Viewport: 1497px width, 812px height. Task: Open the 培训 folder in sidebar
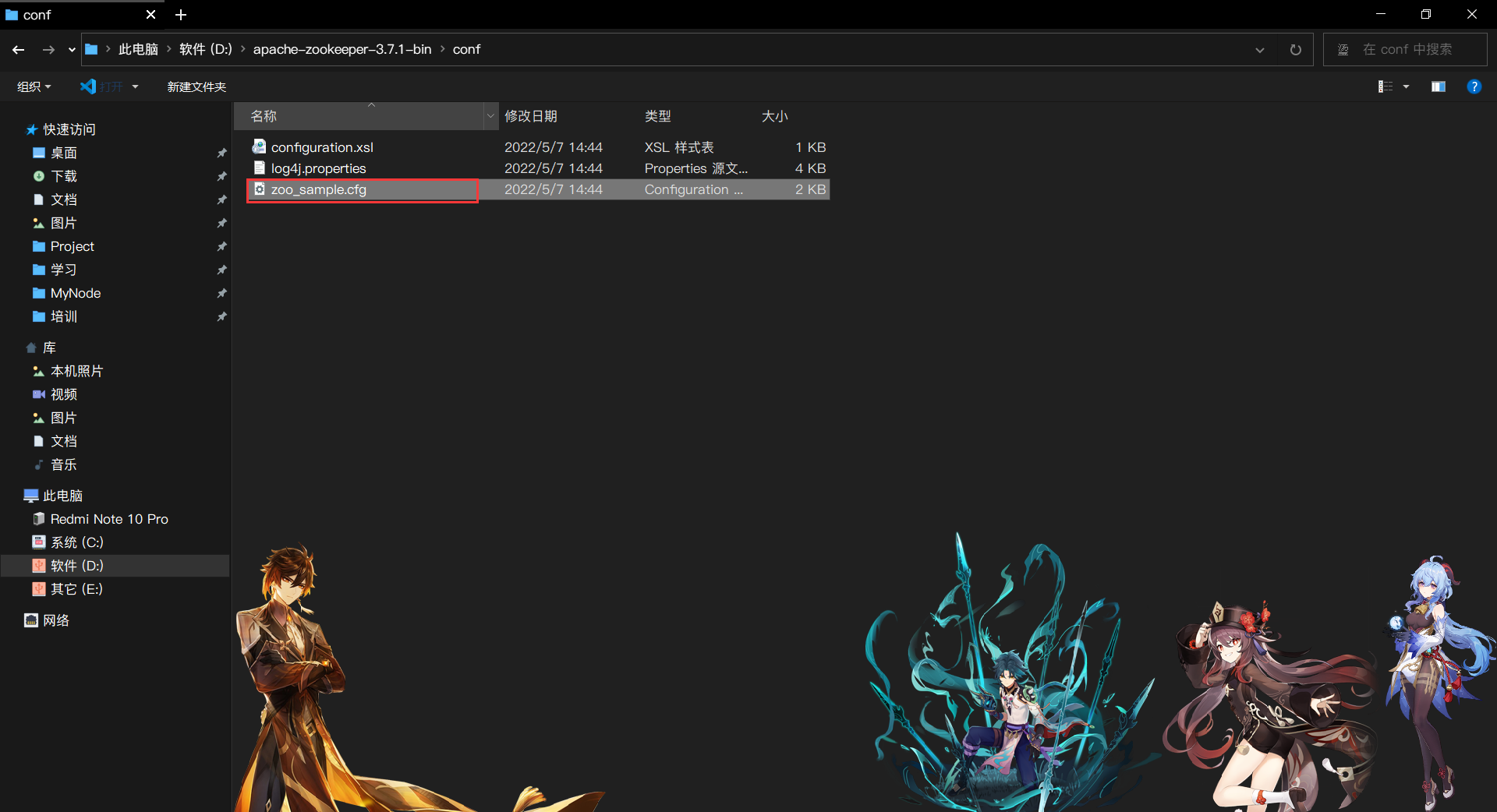tap(64, 316)
